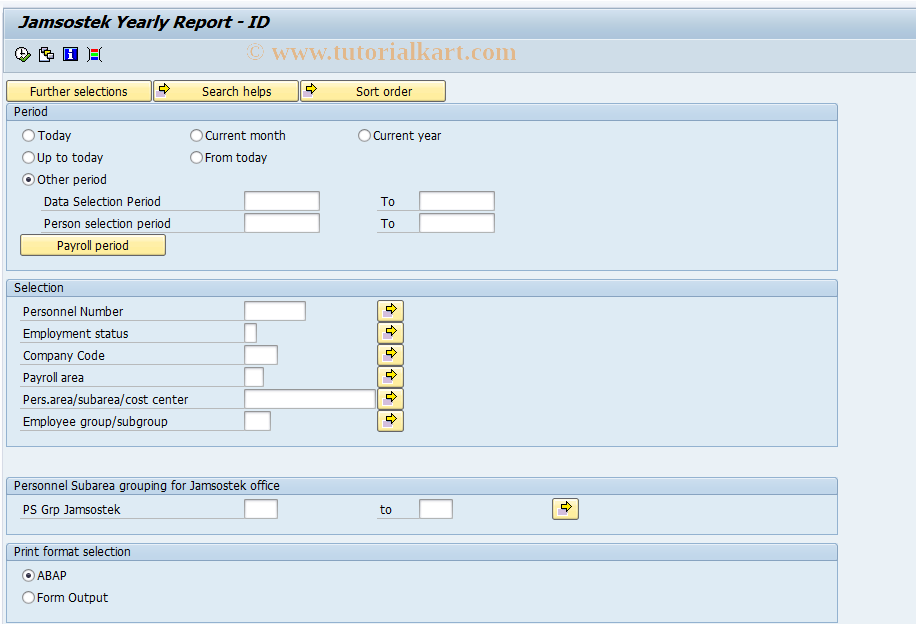This screenshot has width=916, height=624.
Task: Open multiple selection for Payroll area
Action: [390, 377]
